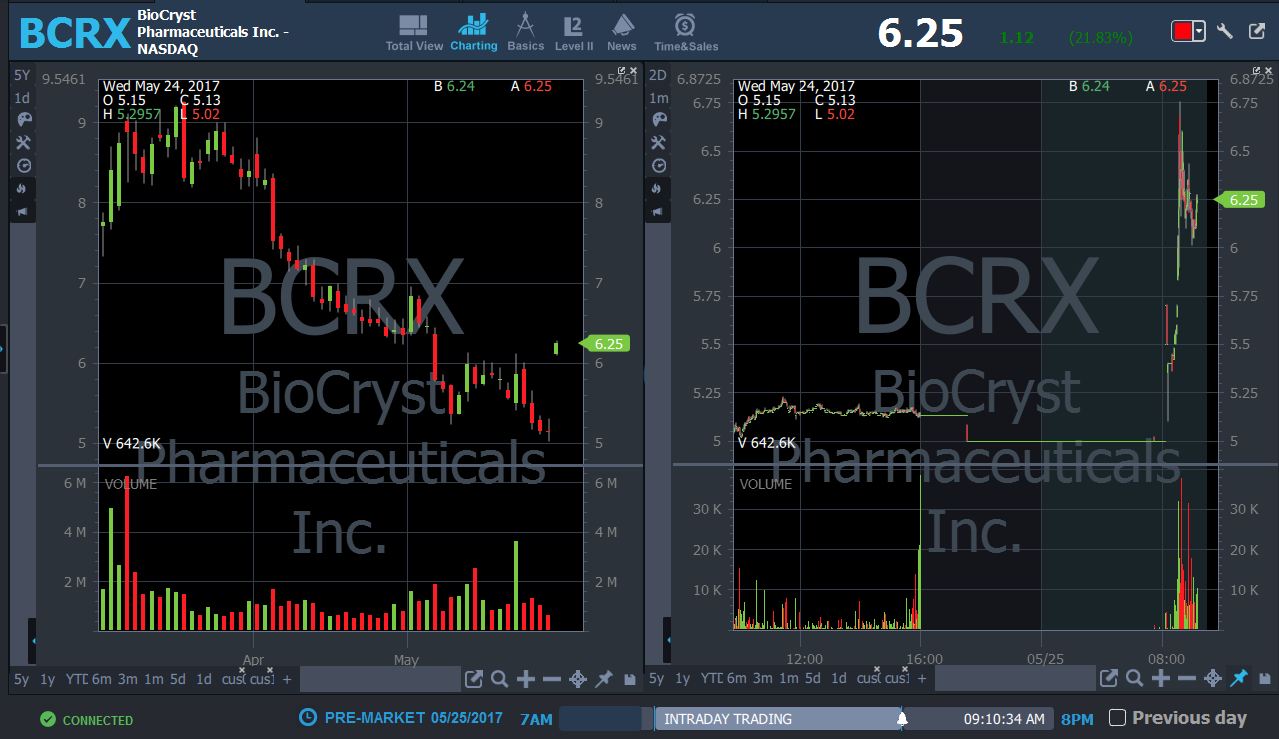Set left chart range to 3m

127,679
